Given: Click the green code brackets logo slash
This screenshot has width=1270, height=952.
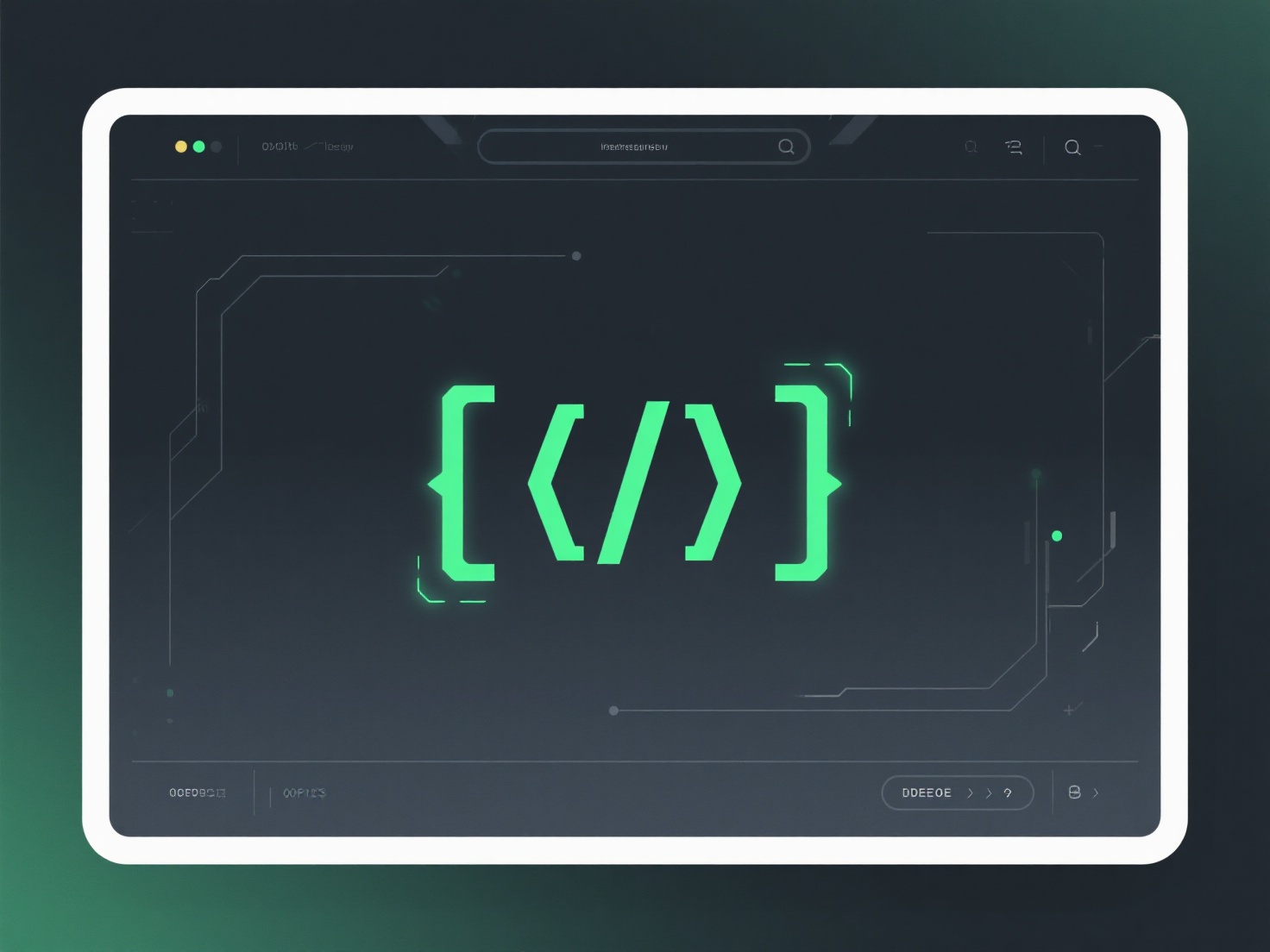Looking at the screenshot, I should pos(634,483).
